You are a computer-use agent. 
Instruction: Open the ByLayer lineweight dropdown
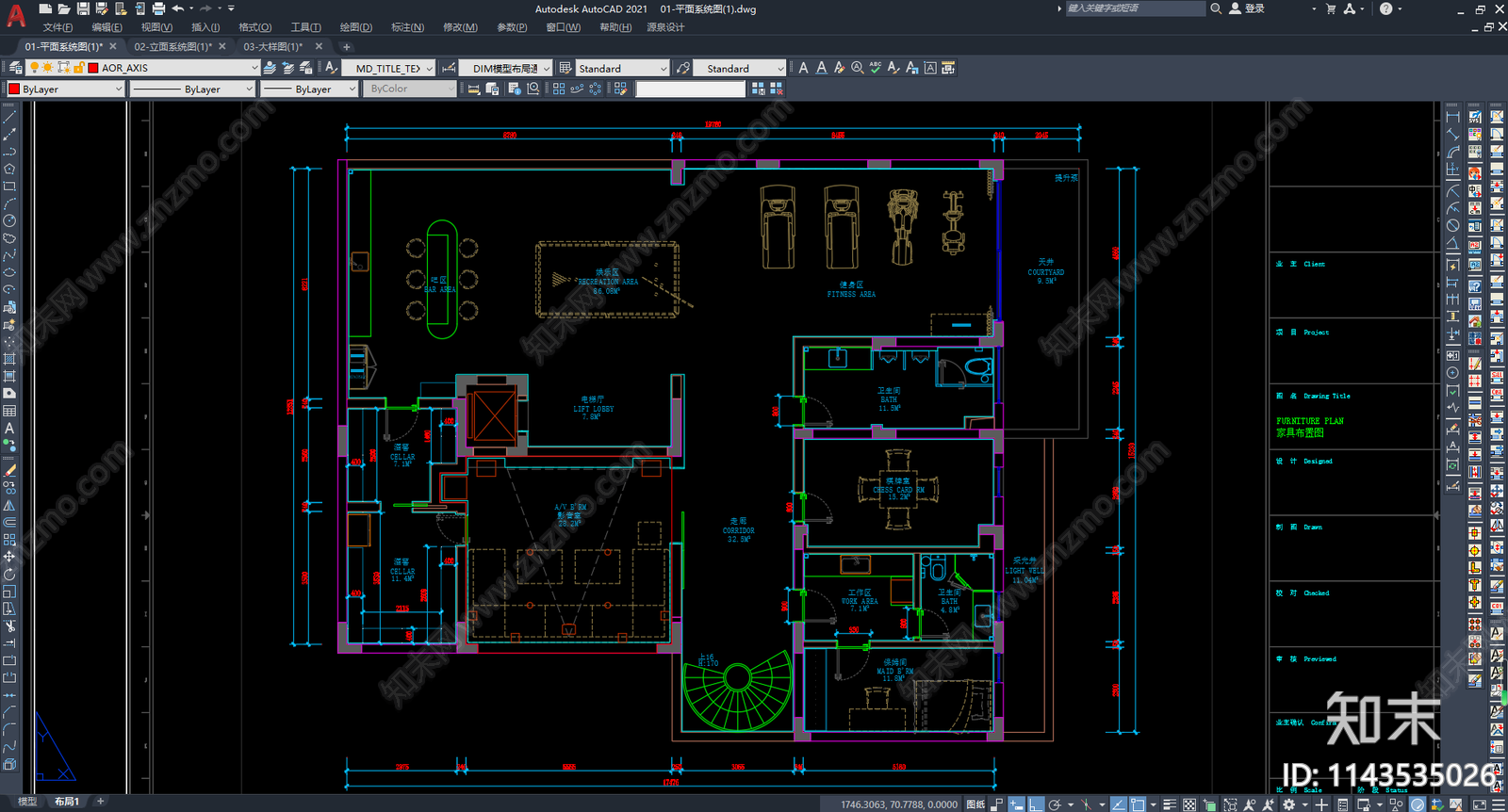(x=352, y=89)
